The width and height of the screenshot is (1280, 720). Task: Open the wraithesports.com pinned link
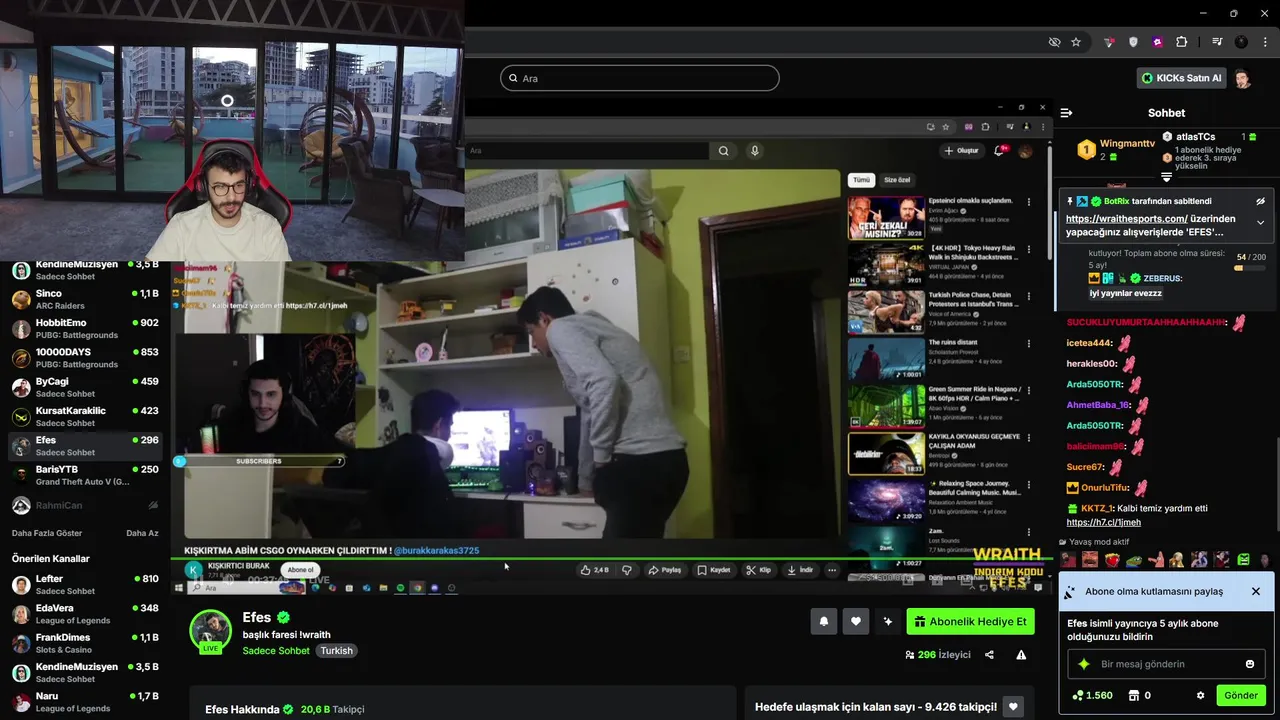[x=1126, y=218]
